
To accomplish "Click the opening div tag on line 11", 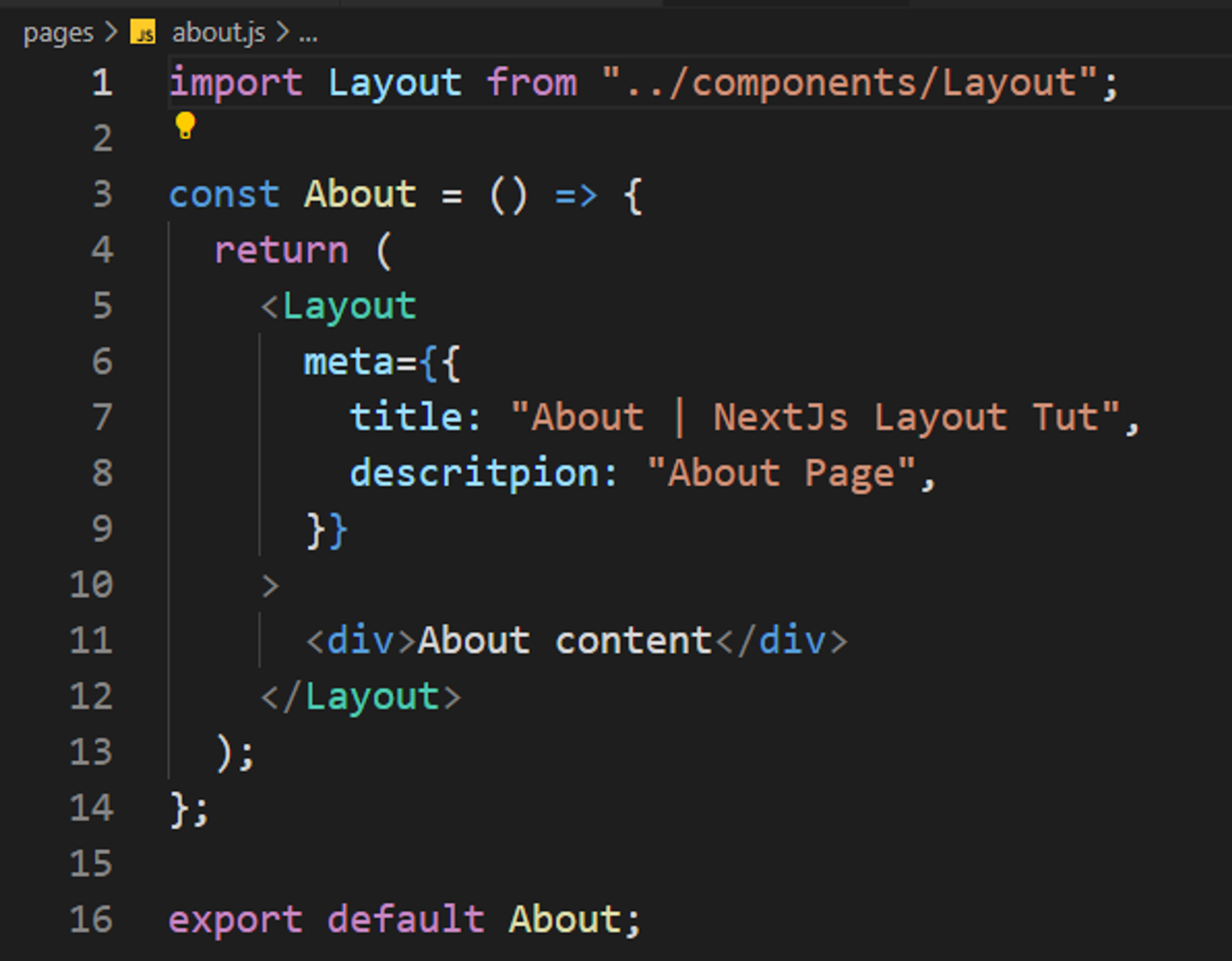I will click(360, 641).
